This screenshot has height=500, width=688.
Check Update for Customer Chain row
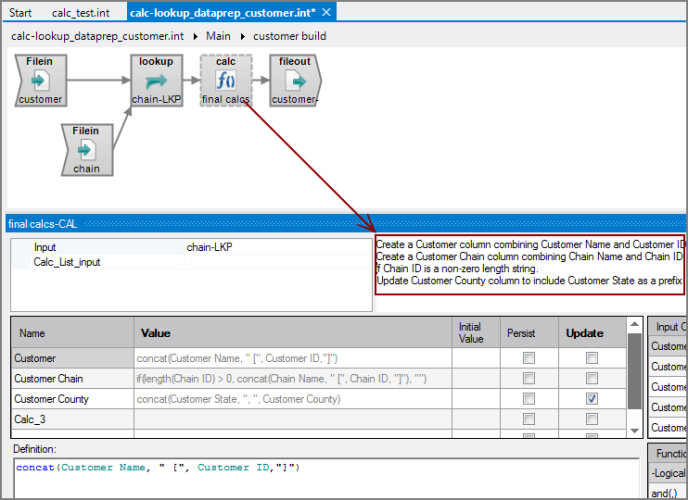594,379
